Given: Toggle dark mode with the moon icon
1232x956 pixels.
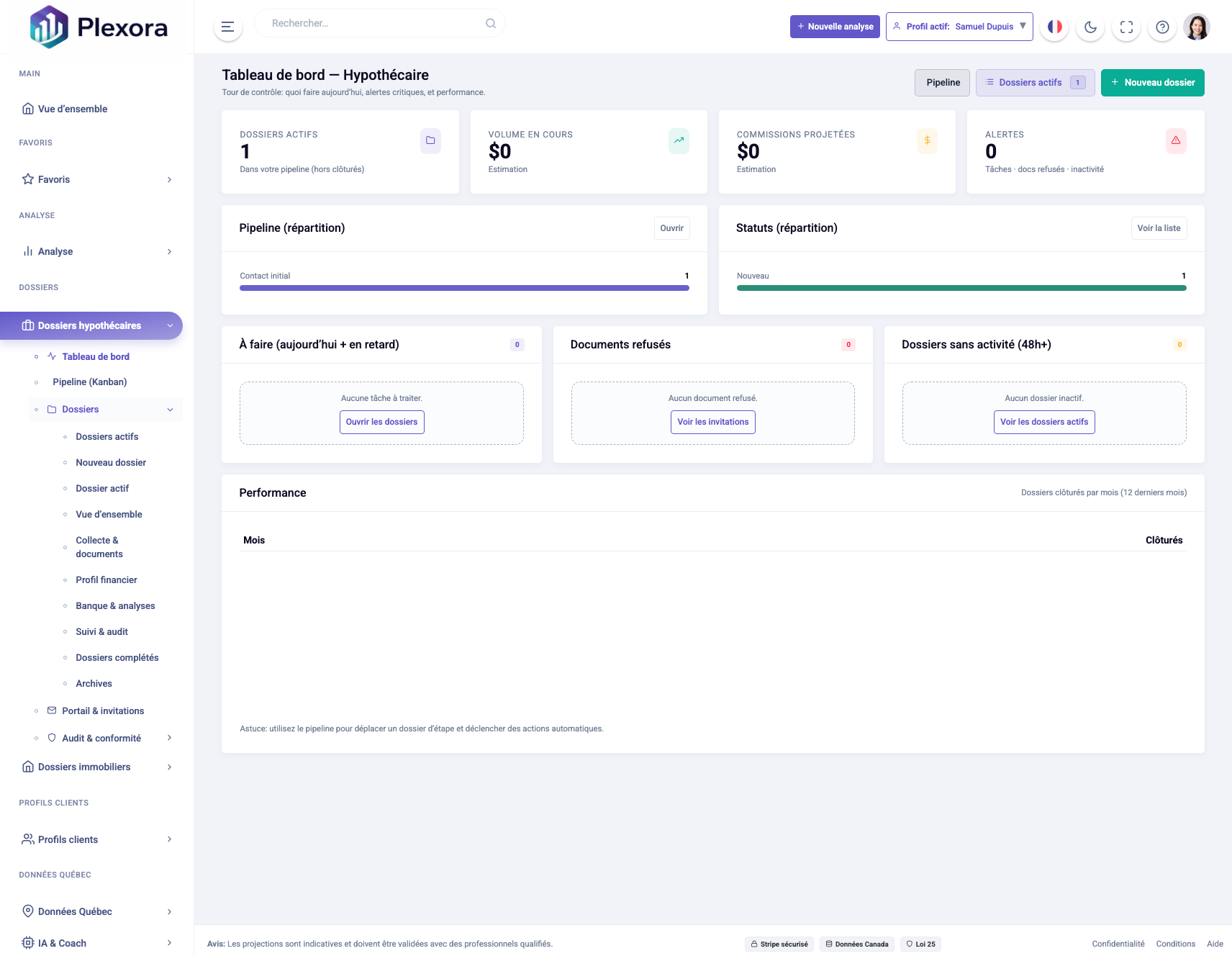Looking at the screenshot, I should click(1090, 27).
